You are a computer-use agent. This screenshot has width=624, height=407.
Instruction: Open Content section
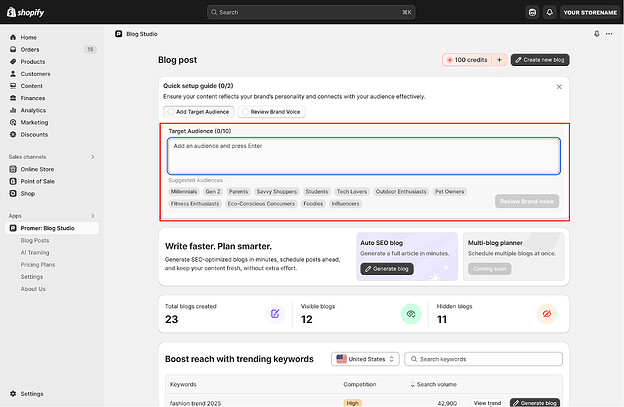[x=31, y=86]
